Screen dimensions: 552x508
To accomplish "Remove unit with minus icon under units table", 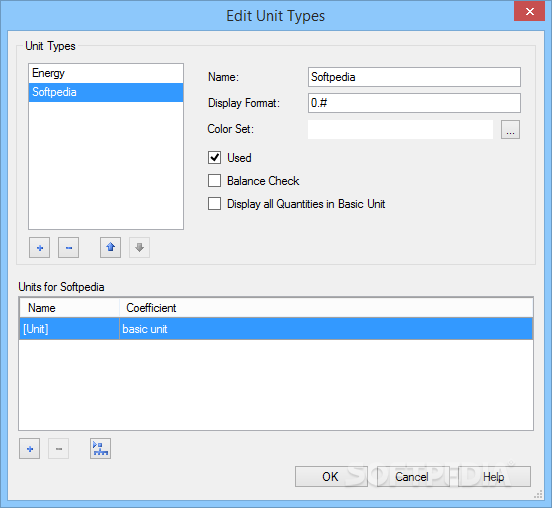I will tap(58, 449).
